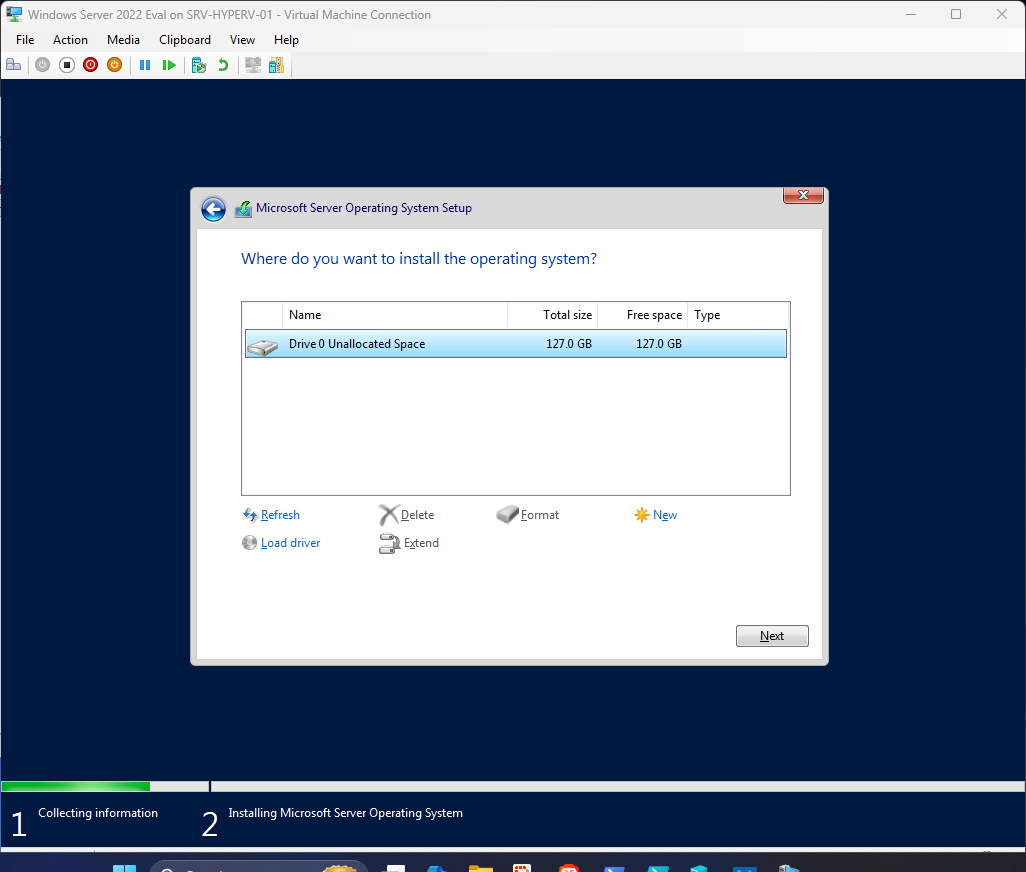This screenshot has width=1026, height=872.
Task: Click the rightmost Share toolbar icon
Action: coord(276,64)
